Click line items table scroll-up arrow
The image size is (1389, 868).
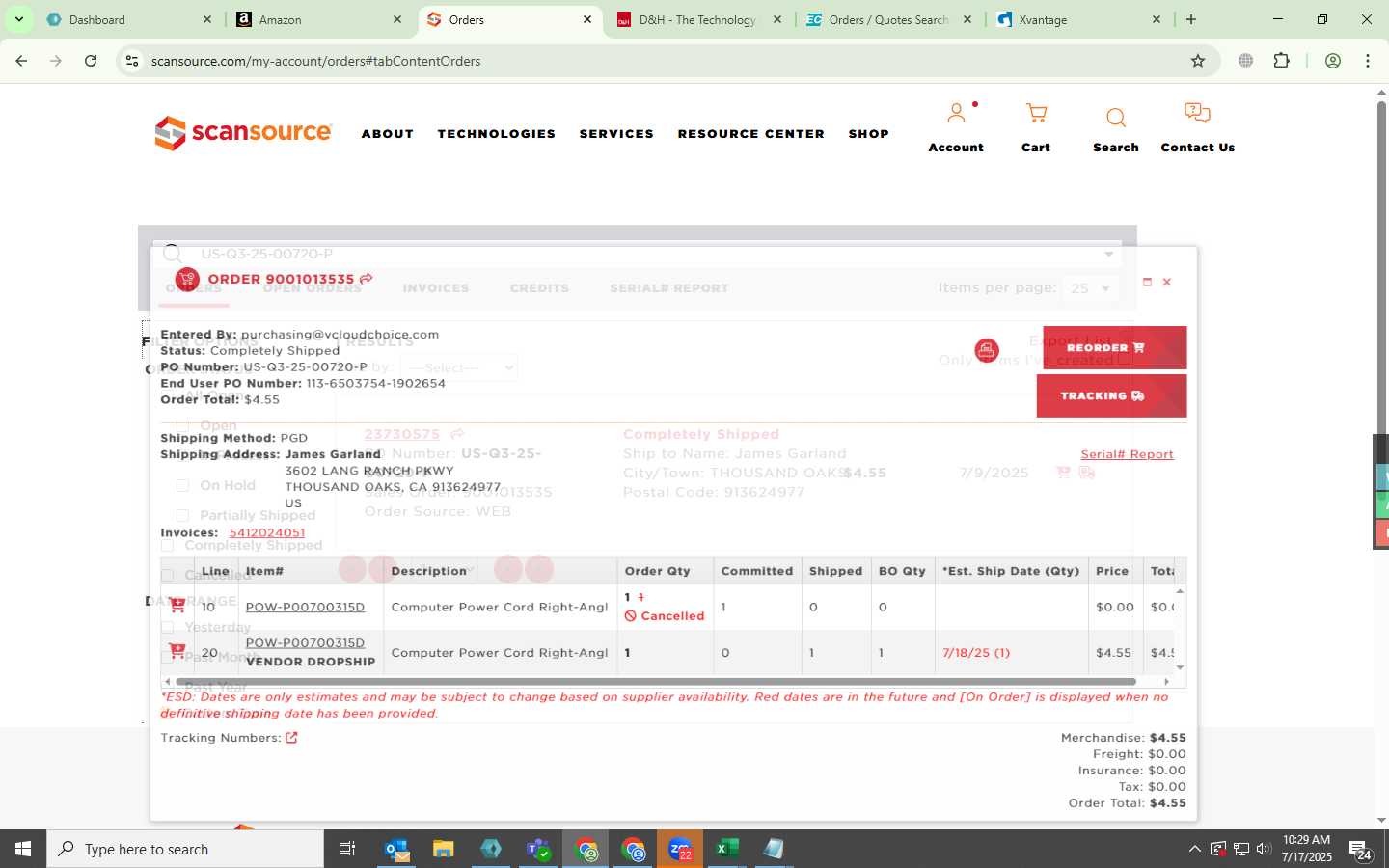1180,590
